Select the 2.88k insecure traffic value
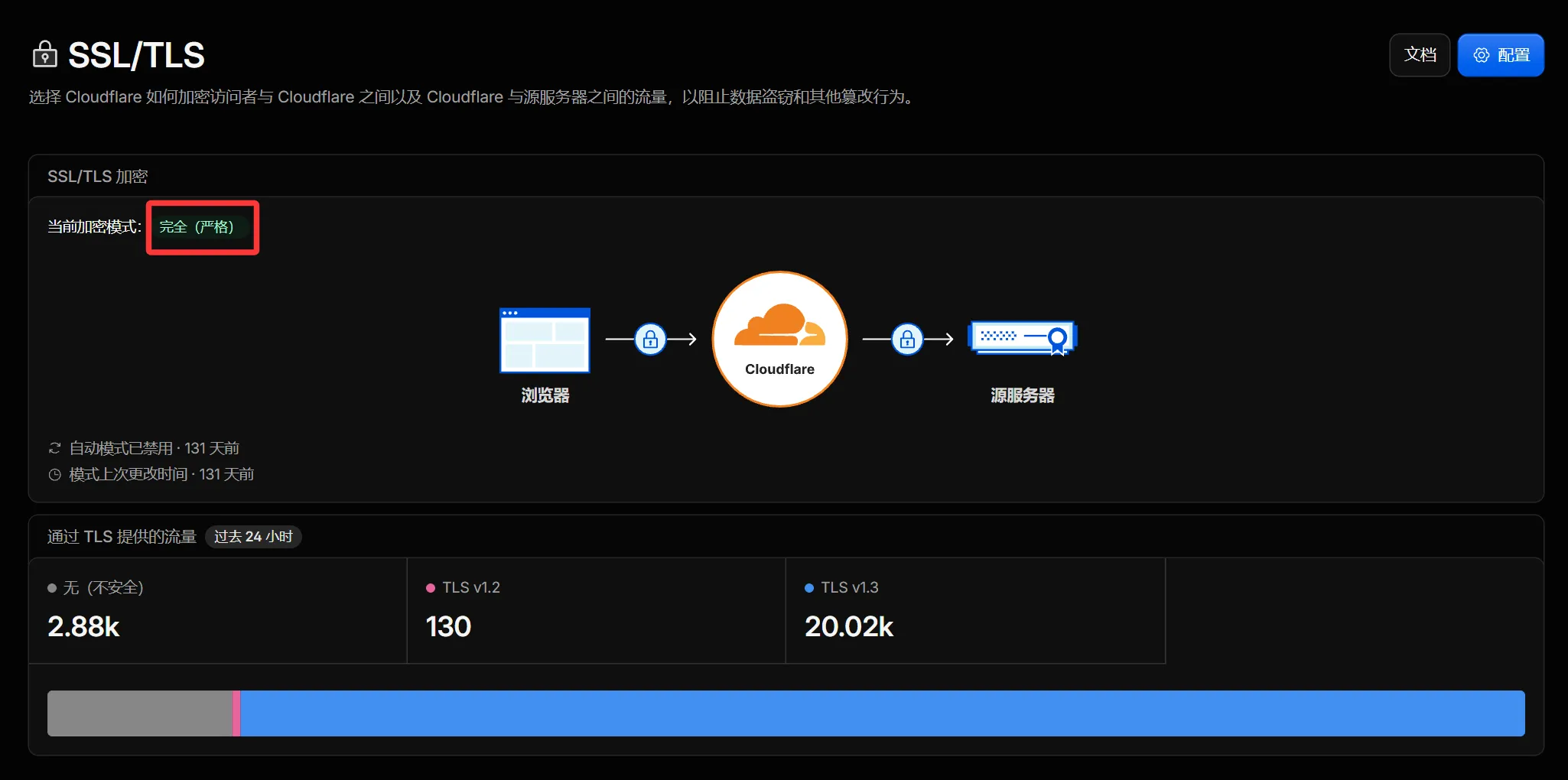 [83, 627]
